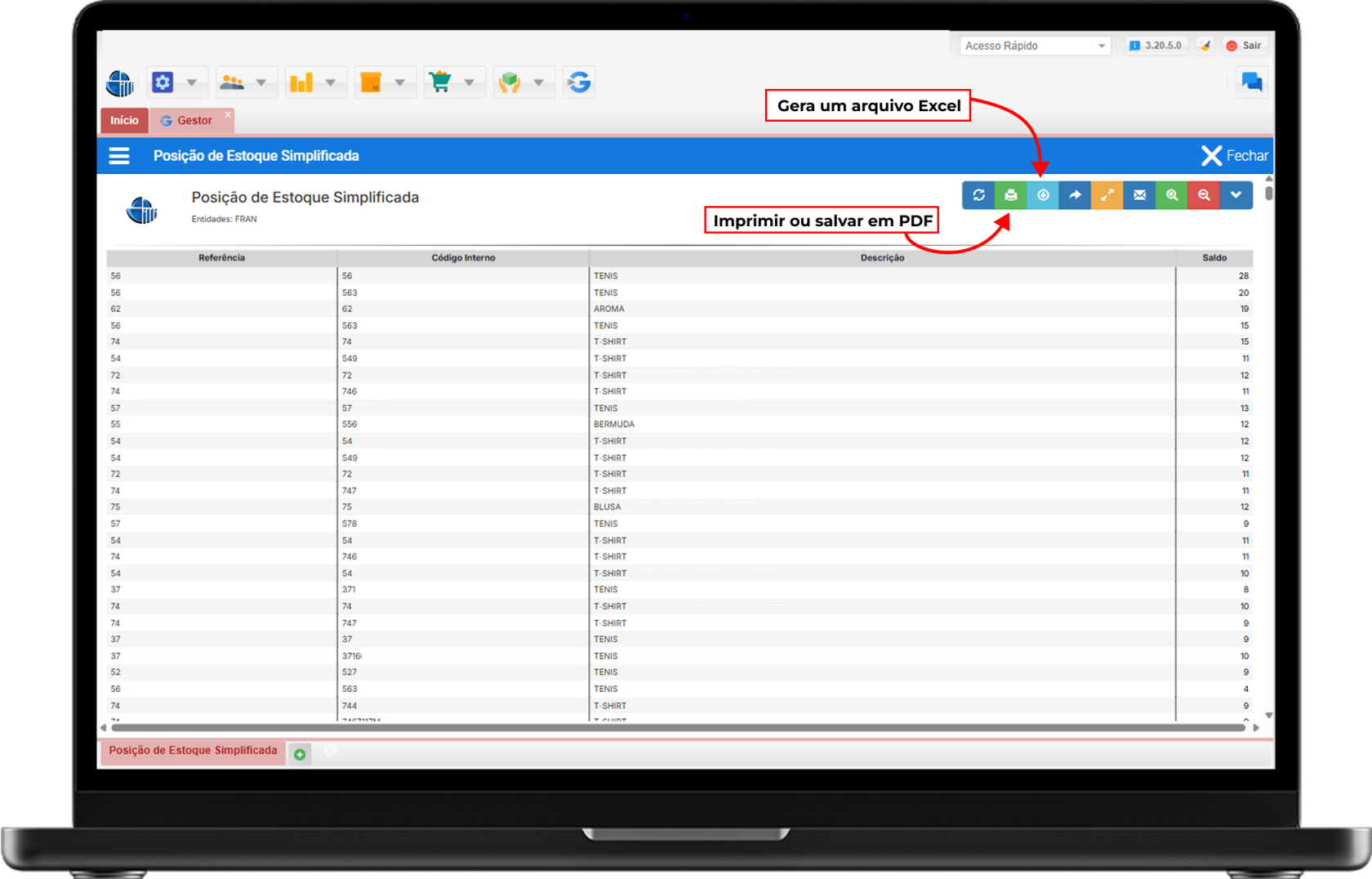Switch to the Início tab
The width and height of the screenshot is (1372, 879).
pyautogui.click(x=124, y=120)
